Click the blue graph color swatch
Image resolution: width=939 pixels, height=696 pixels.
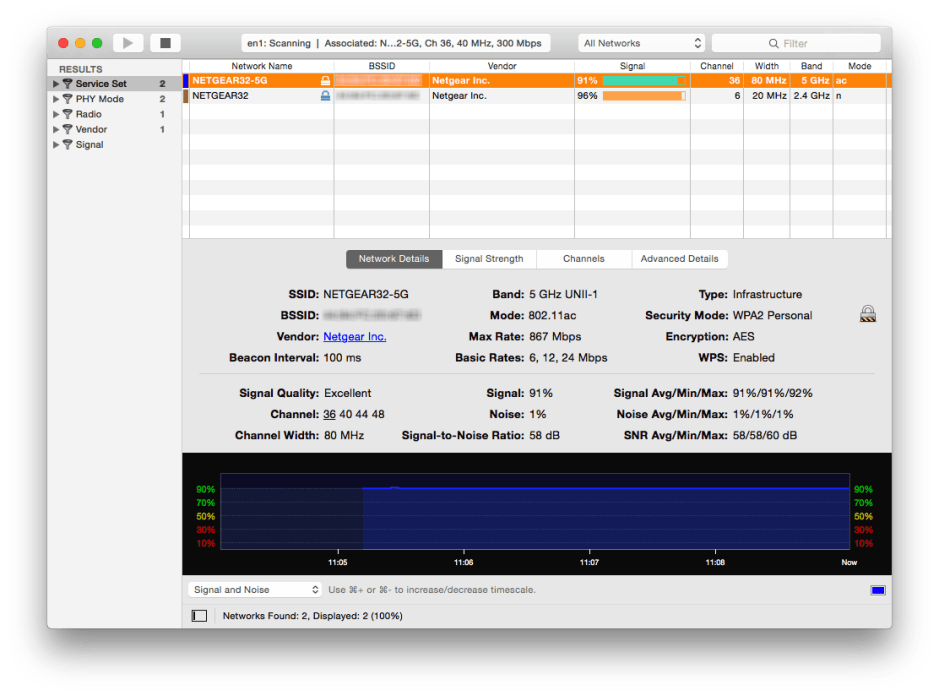pos(879,589)
